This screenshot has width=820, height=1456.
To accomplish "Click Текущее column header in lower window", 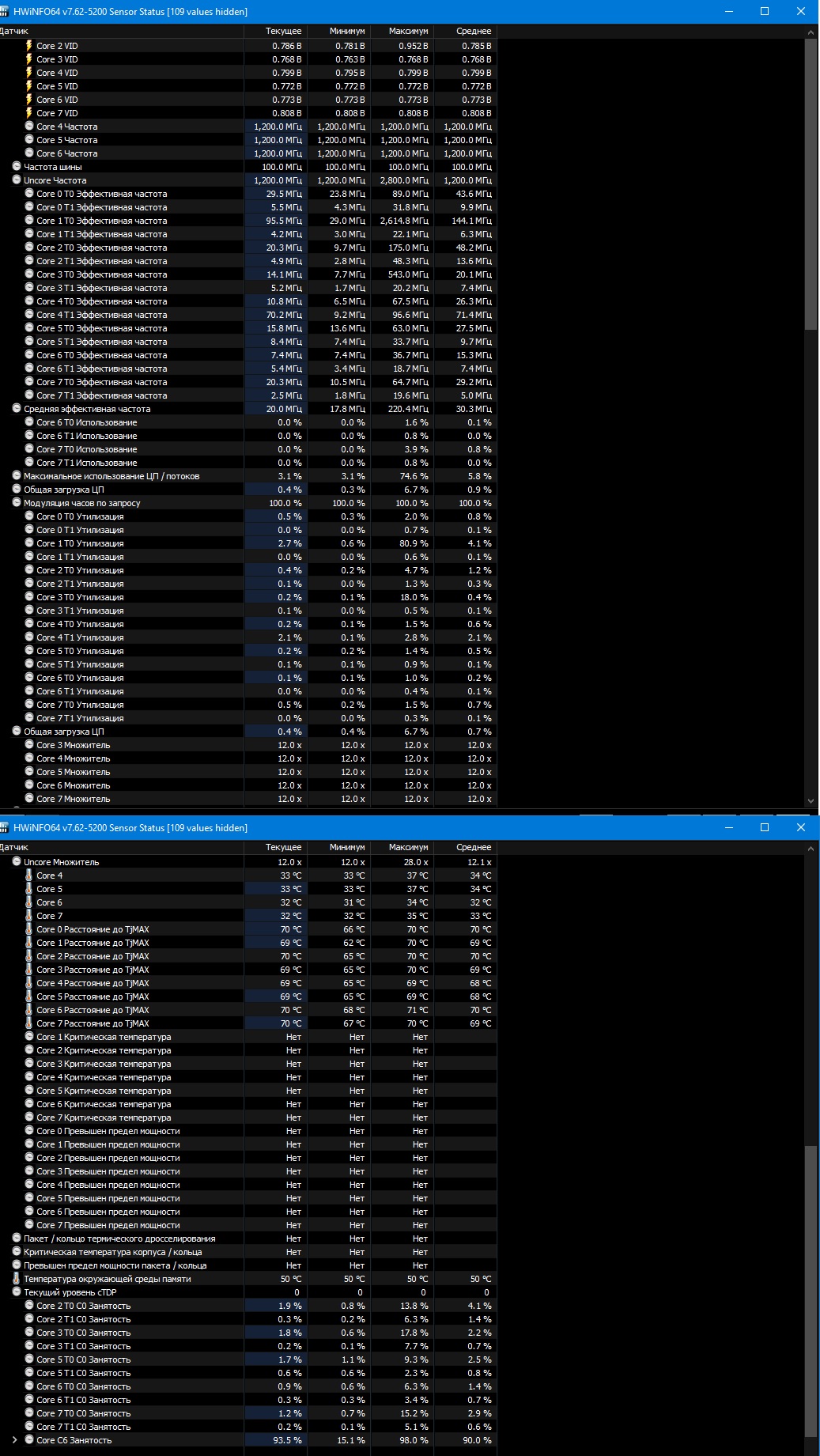I will pos(275,847).
